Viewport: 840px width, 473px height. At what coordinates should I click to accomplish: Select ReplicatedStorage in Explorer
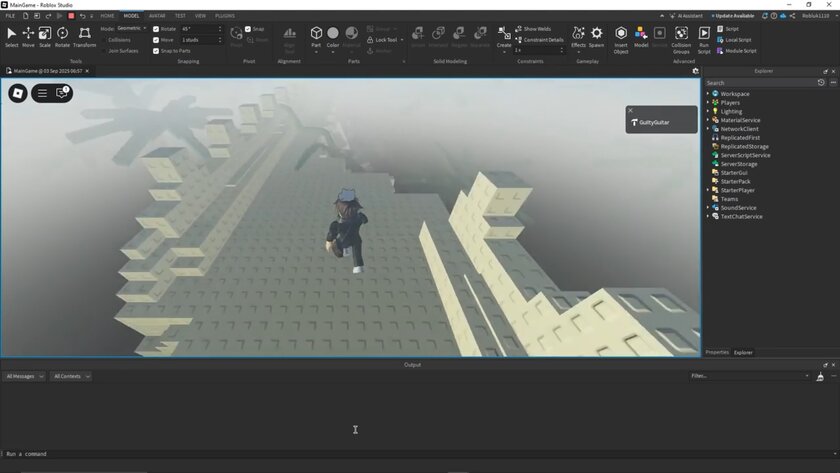pyautogui.click(x=744, y=146)
